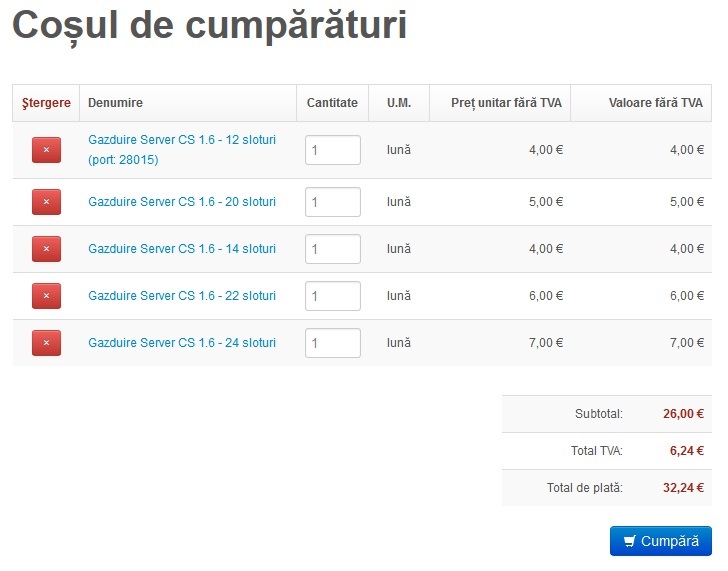Click the lună unit in 24 sloturi row
This screenshot has height=571, width=728.
coord(399,343)
